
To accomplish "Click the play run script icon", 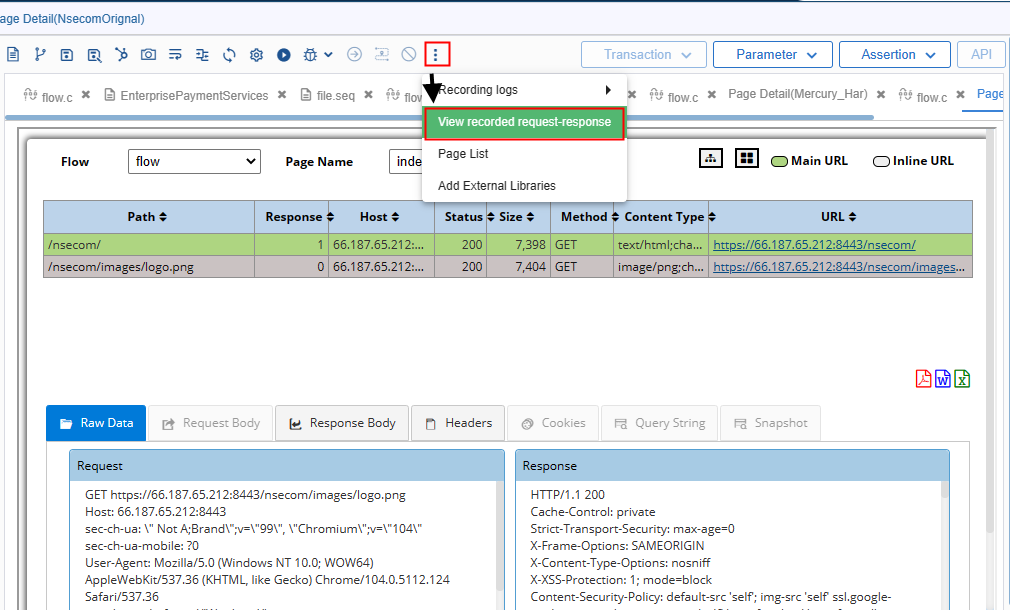I will coord(283,55).
